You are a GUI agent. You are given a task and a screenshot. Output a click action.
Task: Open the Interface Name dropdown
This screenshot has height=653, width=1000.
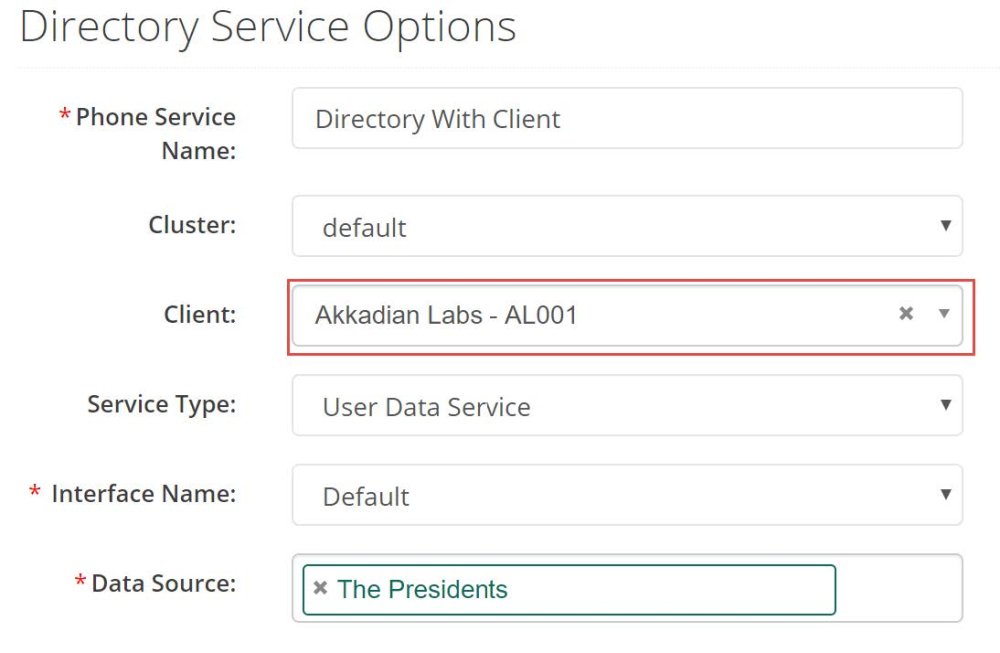coord(626,496)
